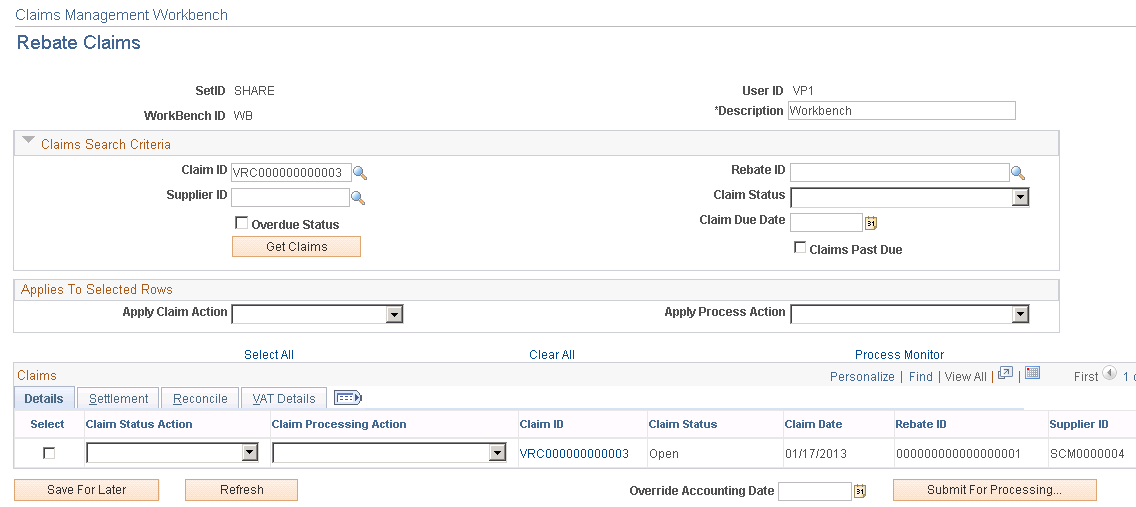Open Apply Process Action dropdown
The image size is (1136, 507).
pos(909,314)
